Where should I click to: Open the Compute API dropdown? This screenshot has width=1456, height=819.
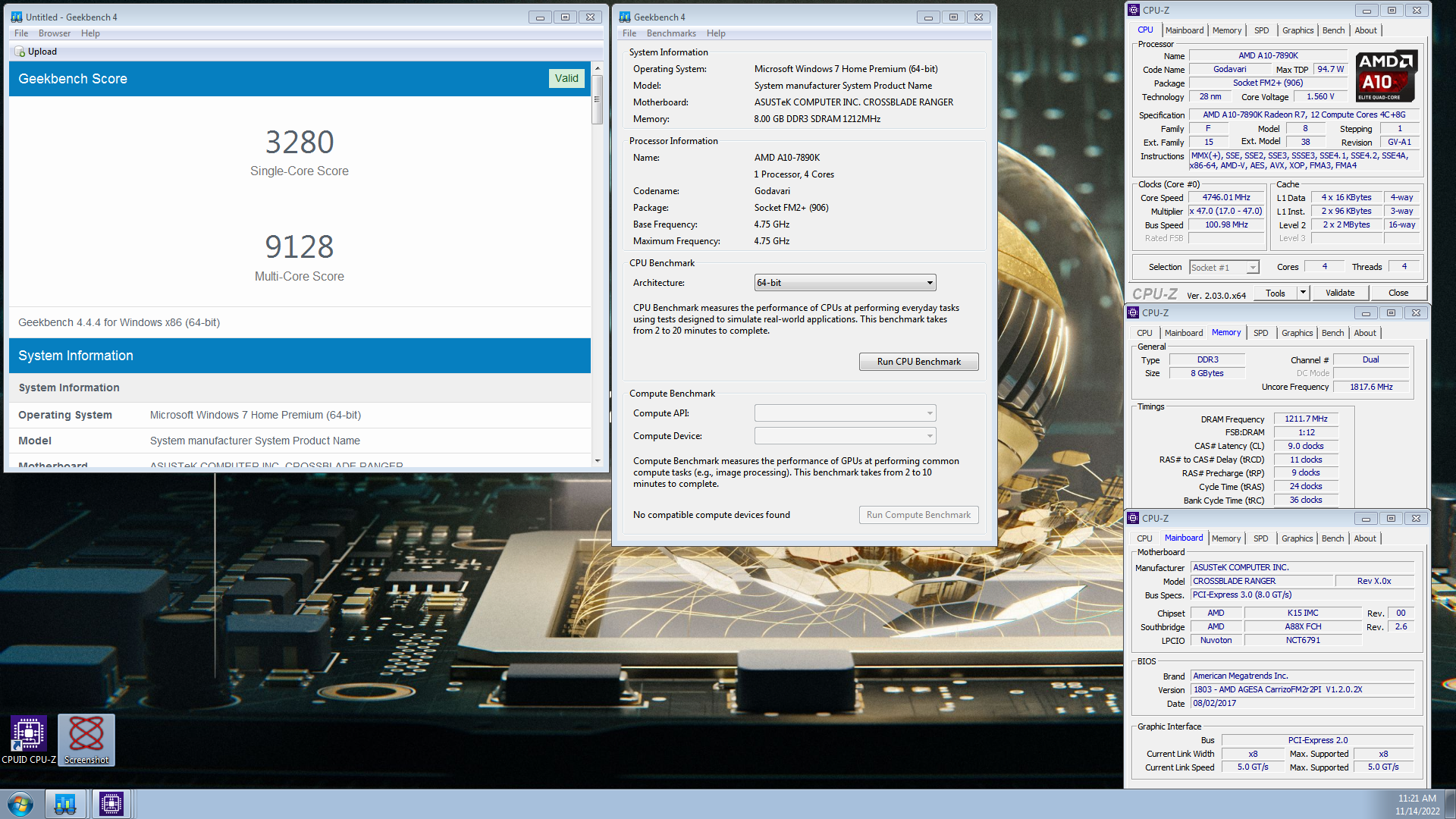point(845,413)
